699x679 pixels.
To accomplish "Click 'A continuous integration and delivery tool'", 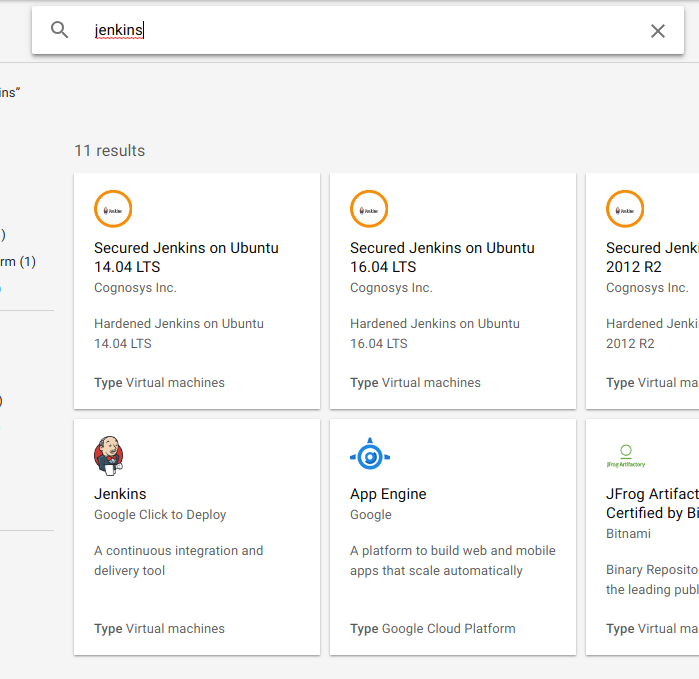I will point(178,560).
